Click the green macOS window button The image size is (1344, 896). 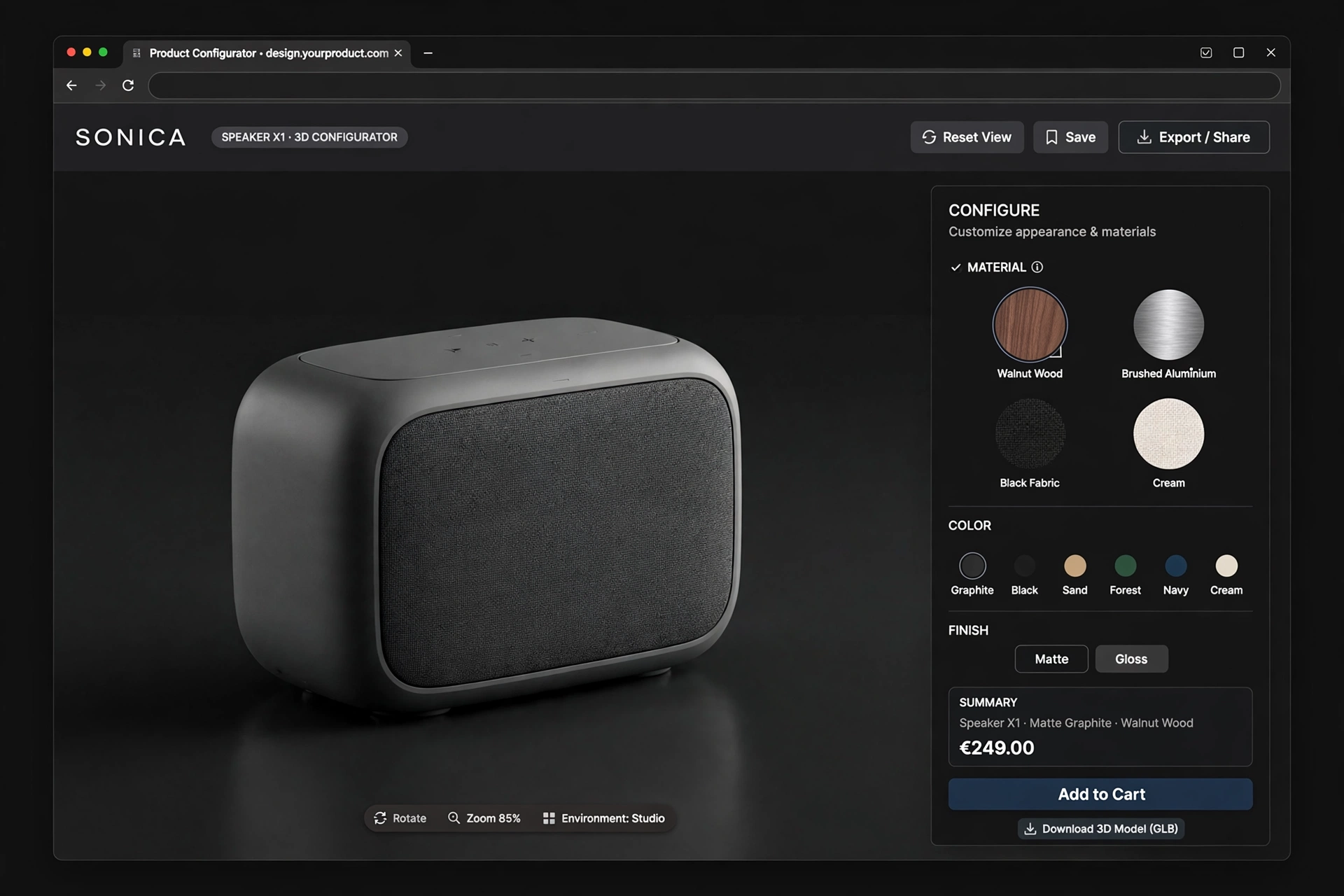coord(103,52)
